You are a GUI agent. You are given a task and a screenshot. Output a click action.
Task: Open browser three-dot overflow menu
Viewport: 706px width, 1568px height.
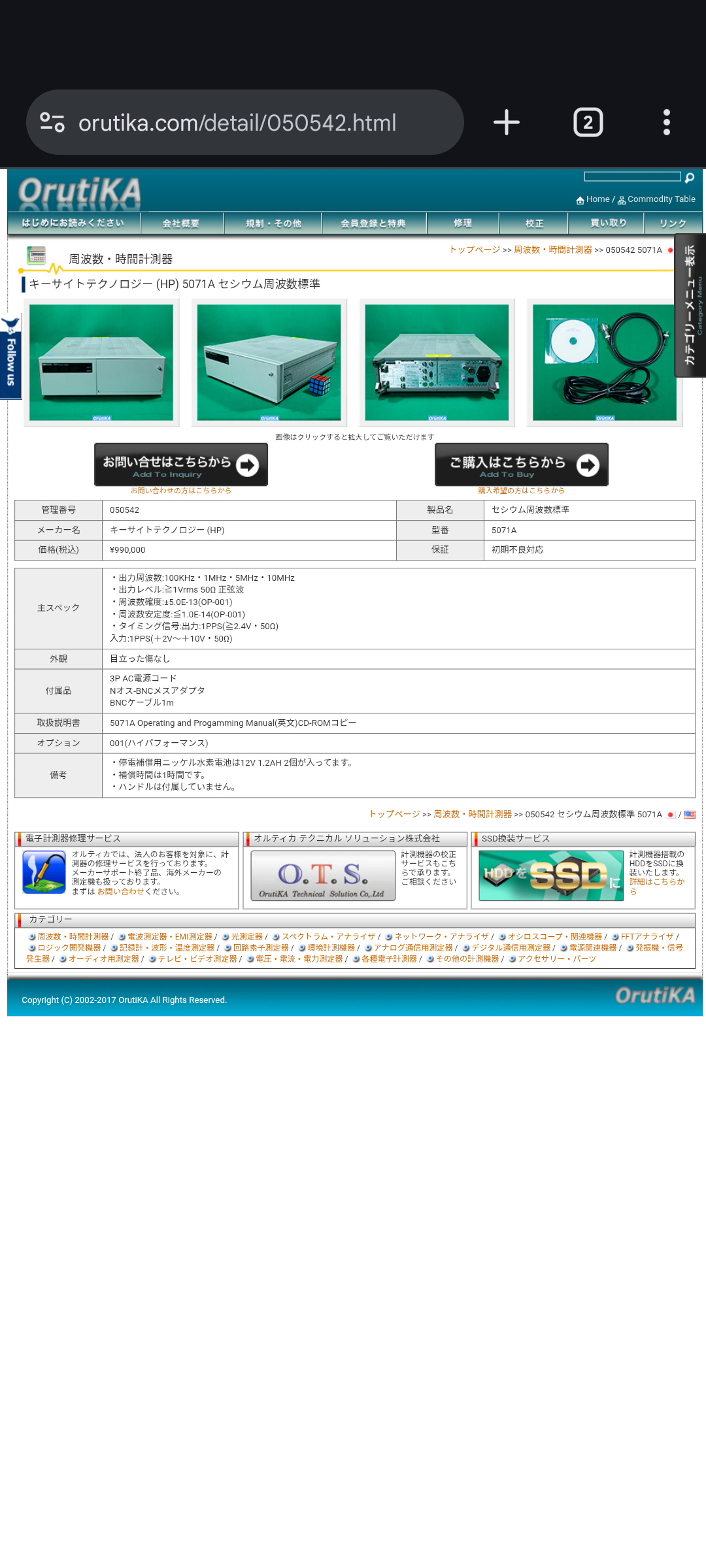point(666,122)
